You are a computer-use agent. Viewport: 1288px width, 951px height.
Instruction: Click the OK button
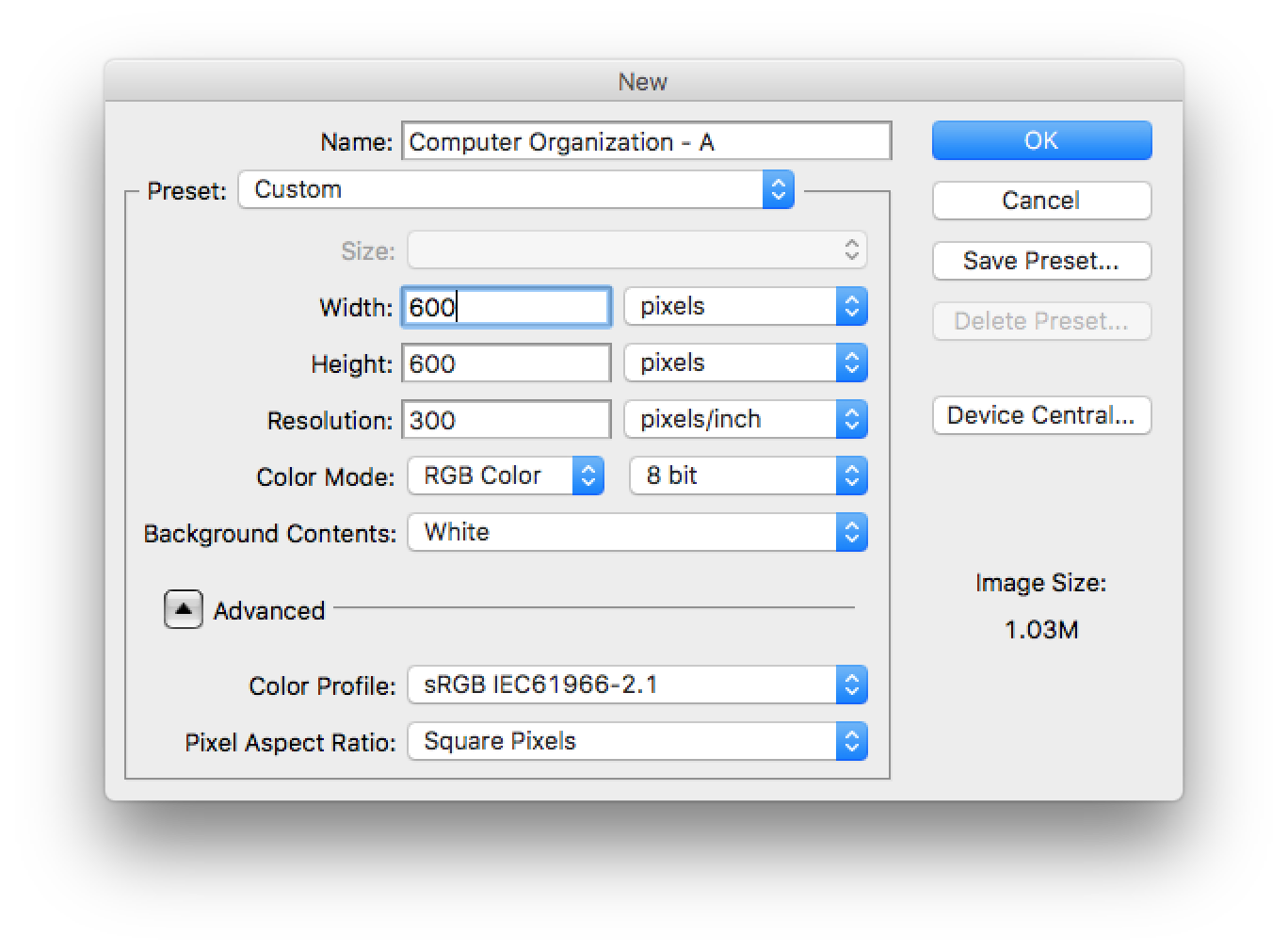(x=1041, y=140)
